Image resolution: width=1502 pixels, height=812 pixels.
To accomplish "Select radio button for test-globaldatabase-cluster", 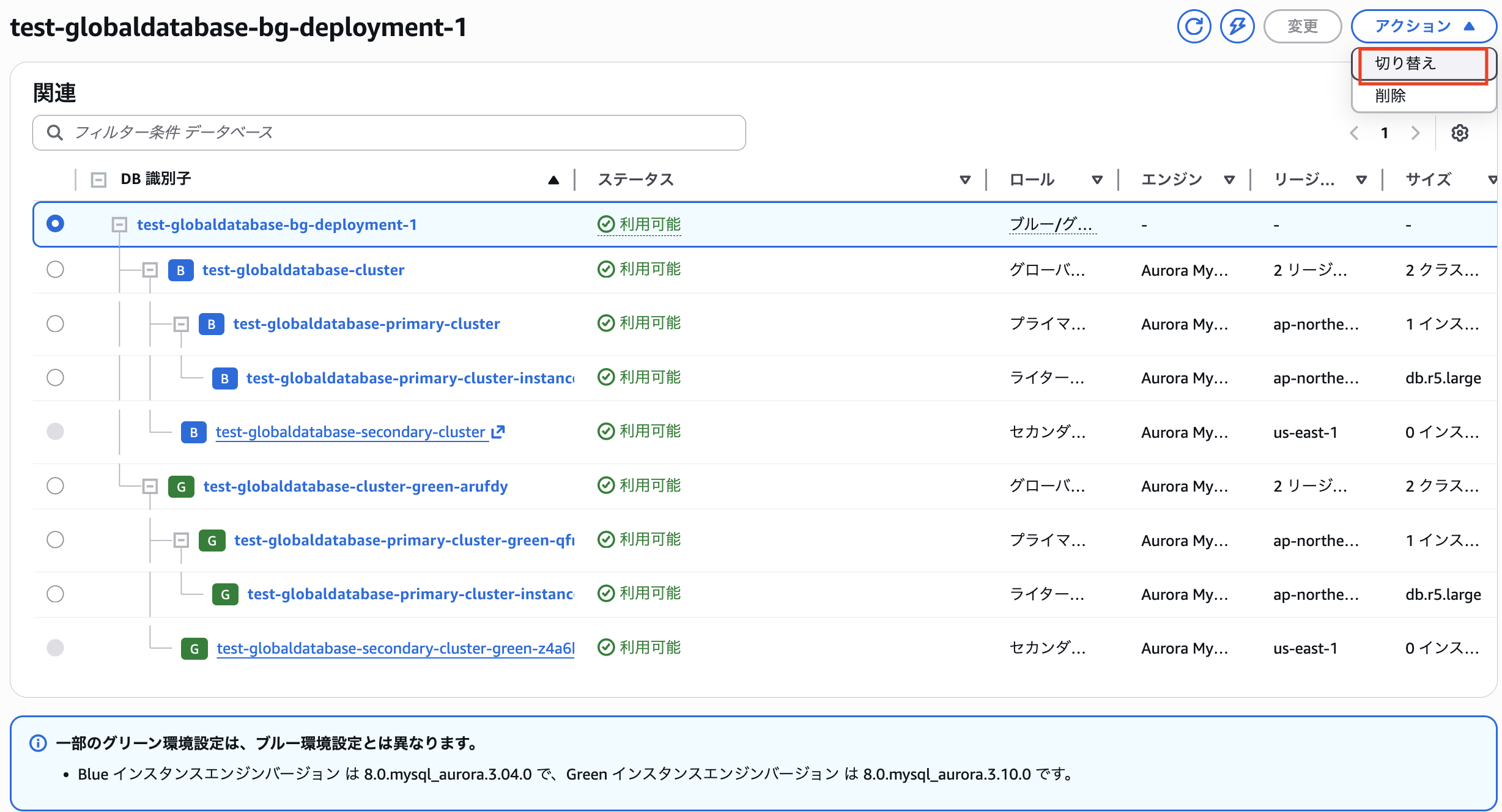I will point(55,270).
